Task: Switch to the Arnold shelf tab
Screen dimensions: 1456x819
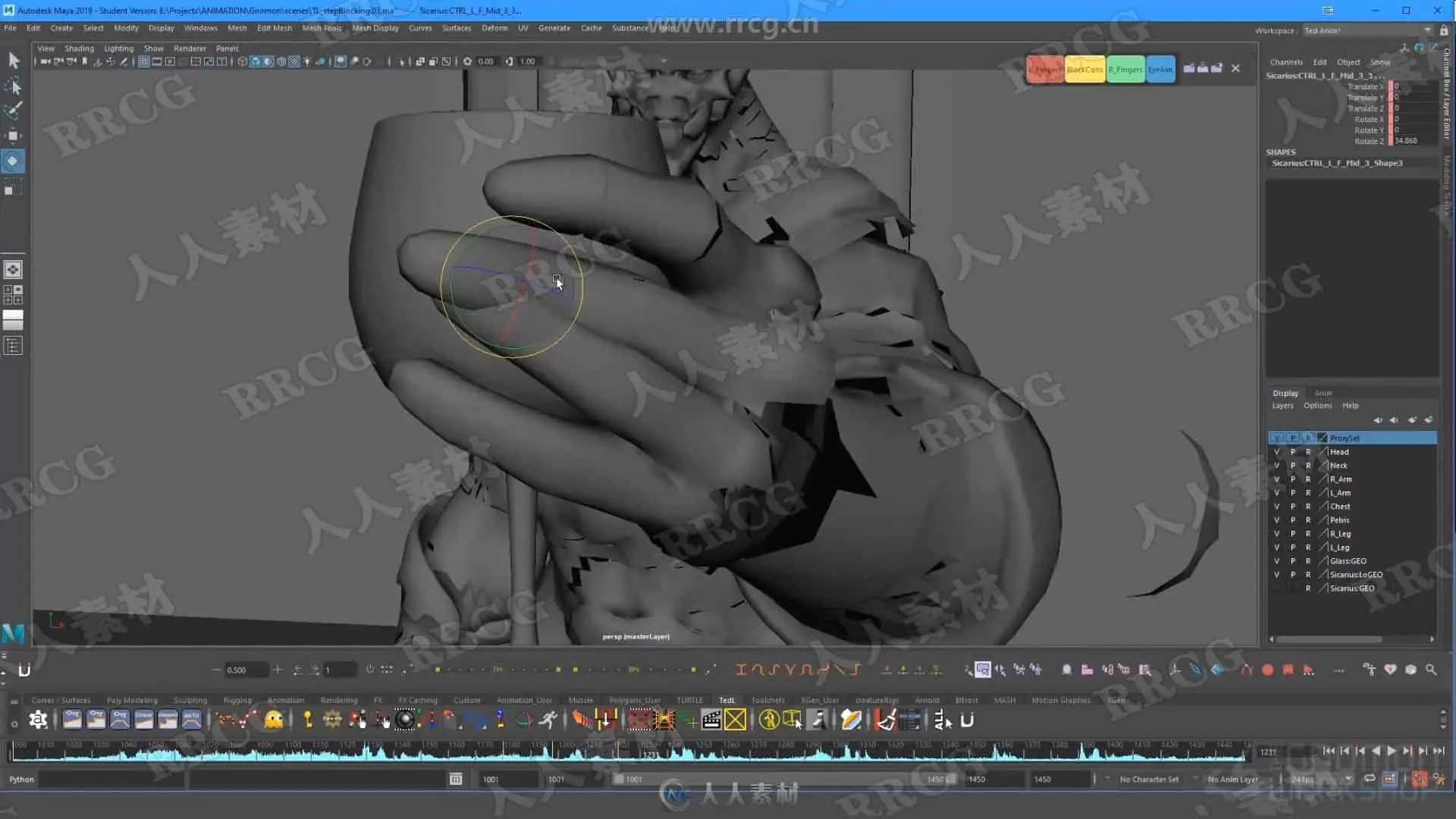Action: [927, 700]
